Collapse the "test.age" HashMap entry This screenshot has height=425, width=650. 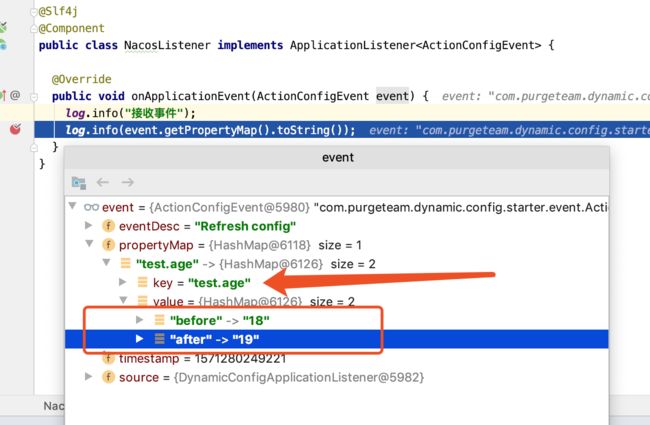(107, 262)
